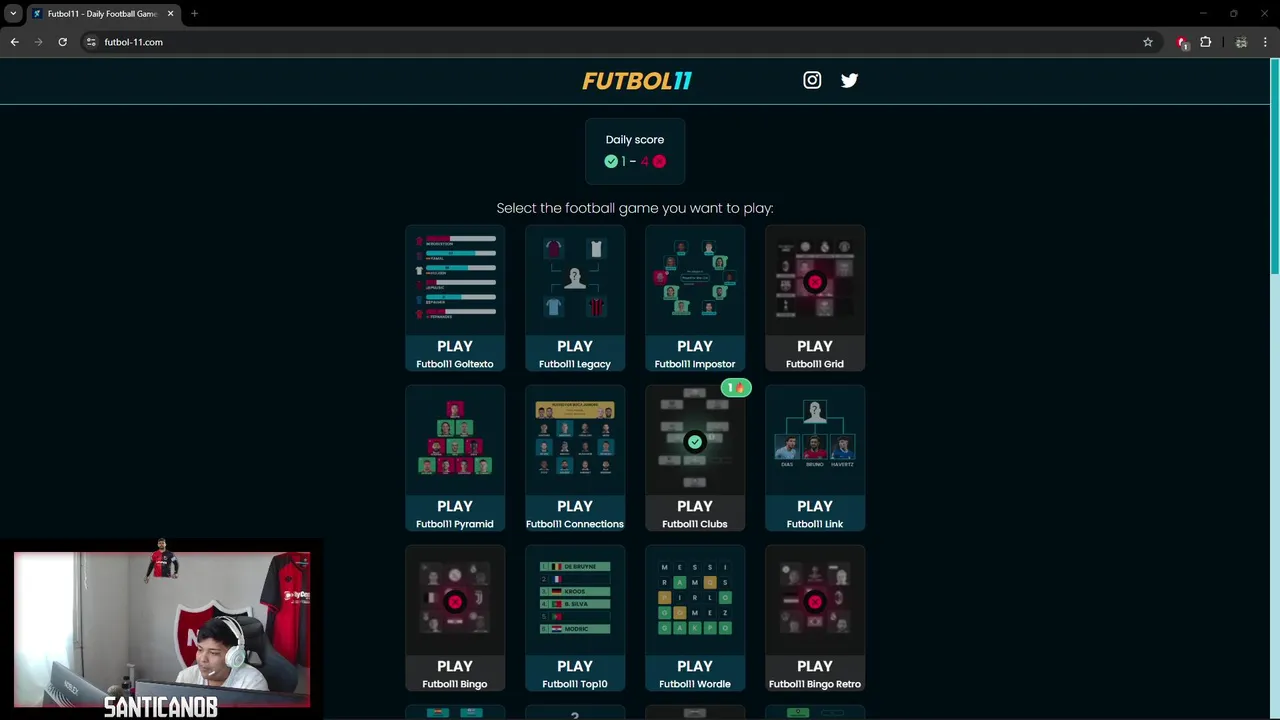Open the Futbol11 Twitter page icon
The height and width of the screenshot is (720, 1280).
pos(849,80)
